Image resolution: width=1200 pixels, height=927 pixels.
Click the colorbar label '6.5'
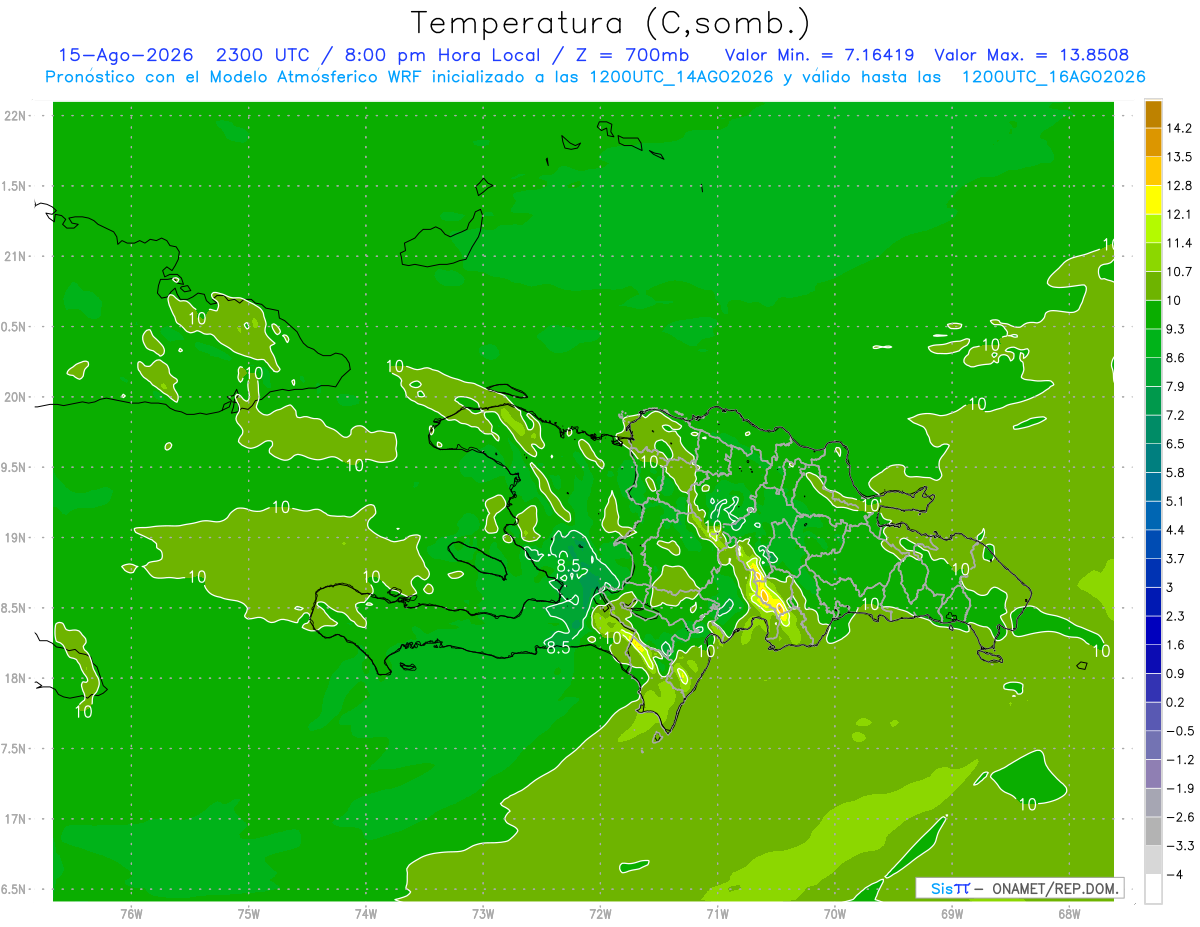(x=1176, y=444)
